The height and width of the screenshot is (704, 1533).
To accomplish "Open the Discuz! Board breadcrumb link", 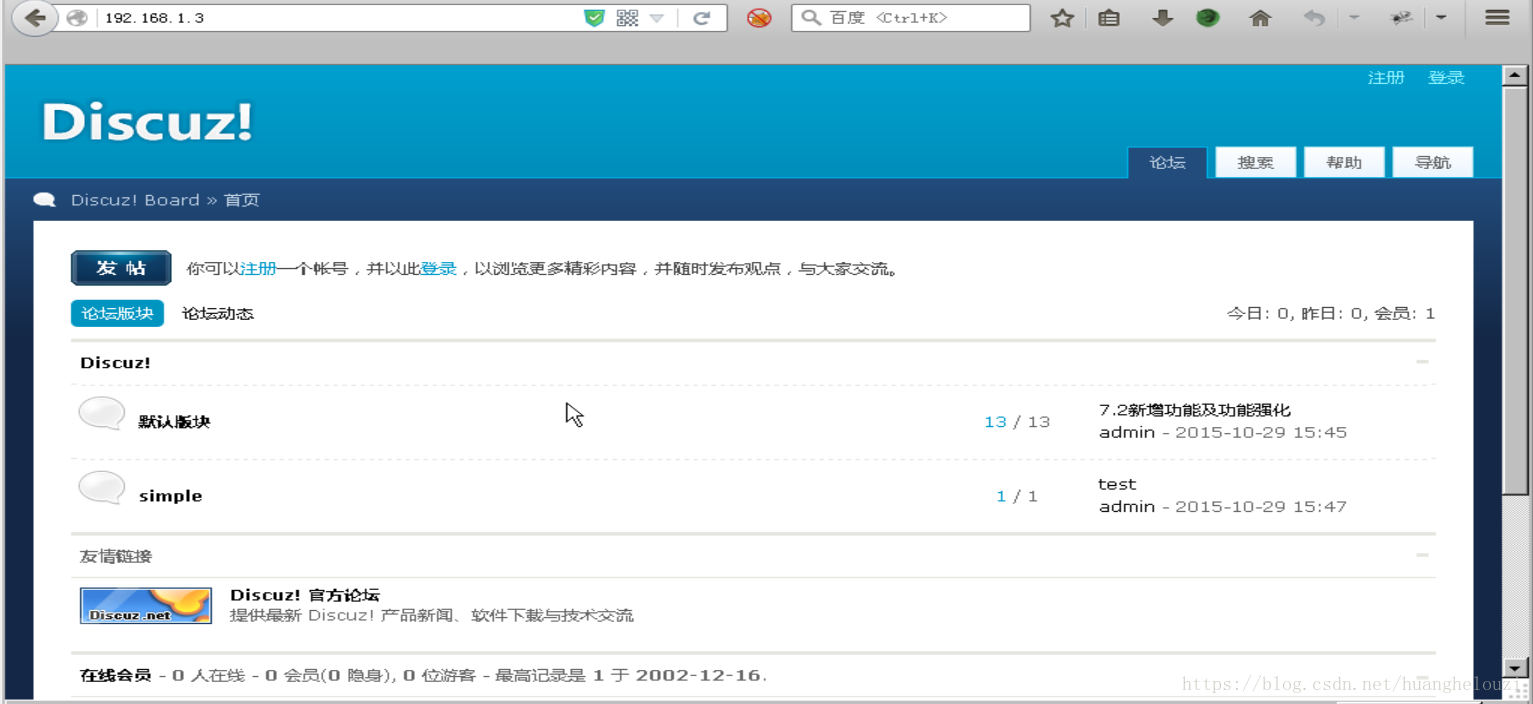I will click(135, 200).
